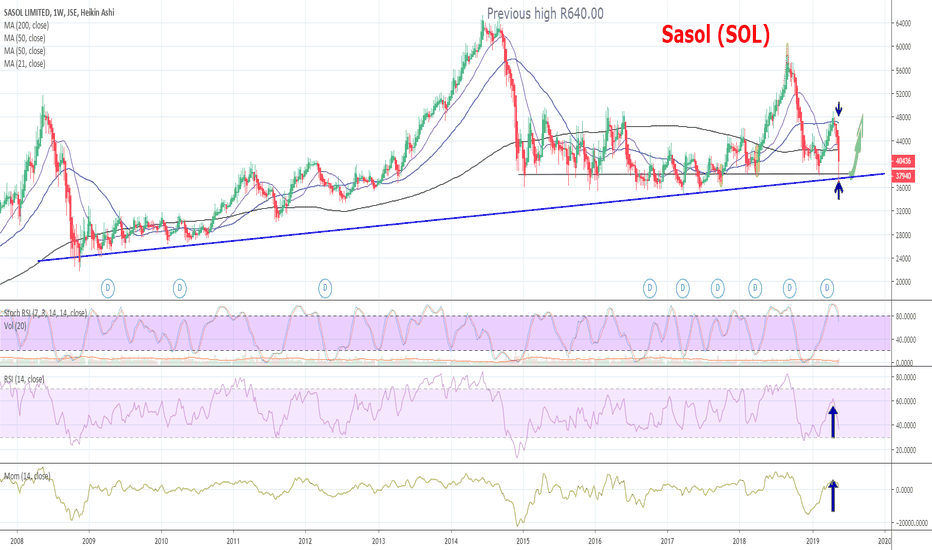
Task: Click the 2013 label on time axis
Action: pyautogui.click(x=378, y=541)
